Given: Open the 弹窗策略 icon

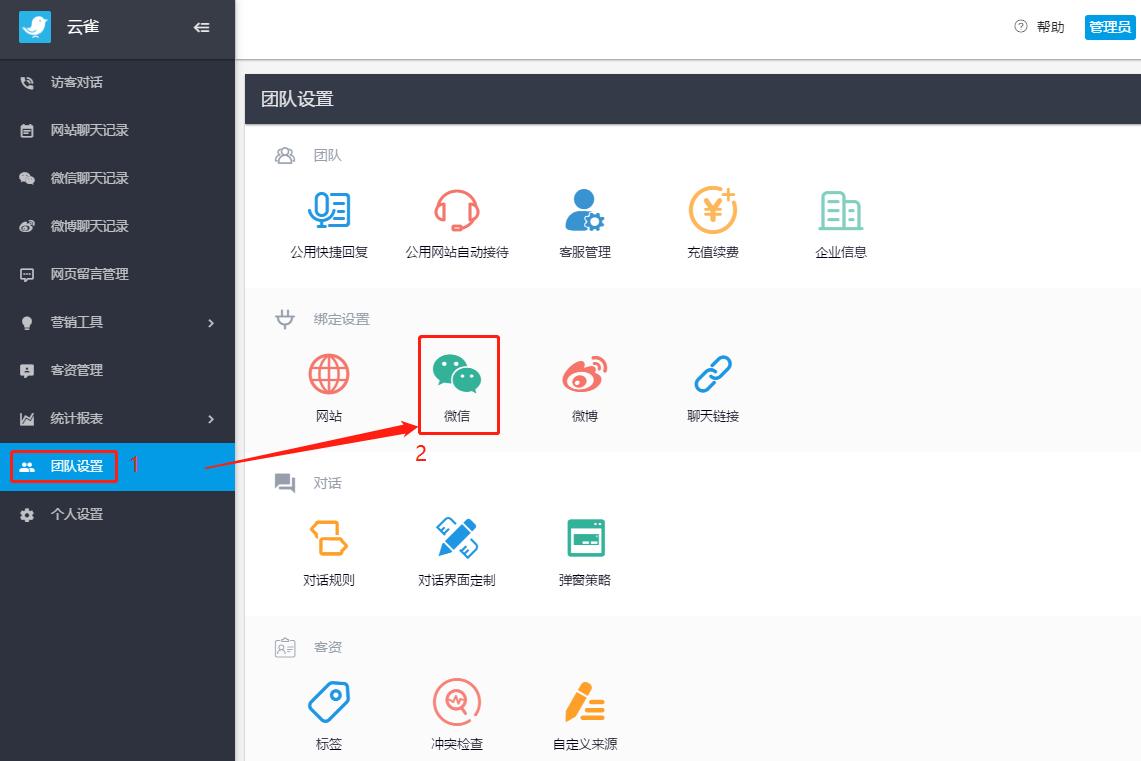Looking at the screenshot, I should click(x=585, y=538).
